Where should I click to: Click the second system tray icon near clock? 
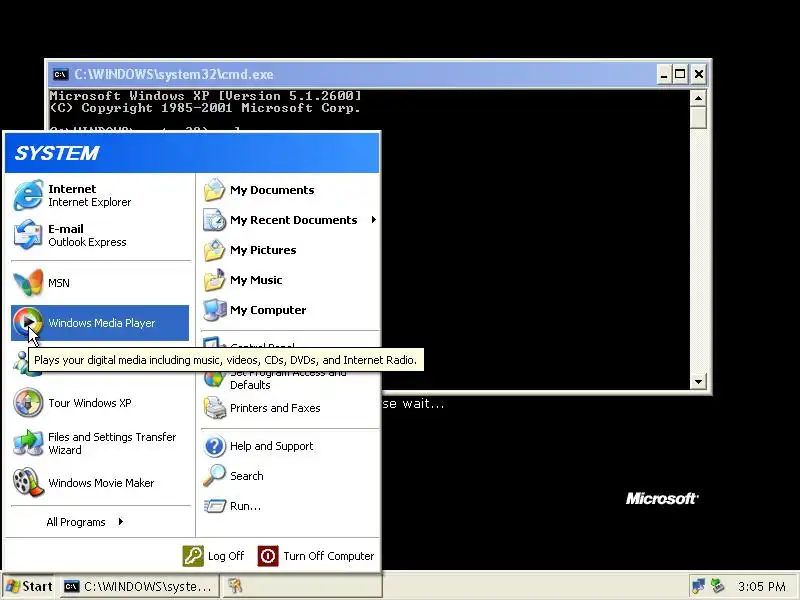(x=717, y=586)
